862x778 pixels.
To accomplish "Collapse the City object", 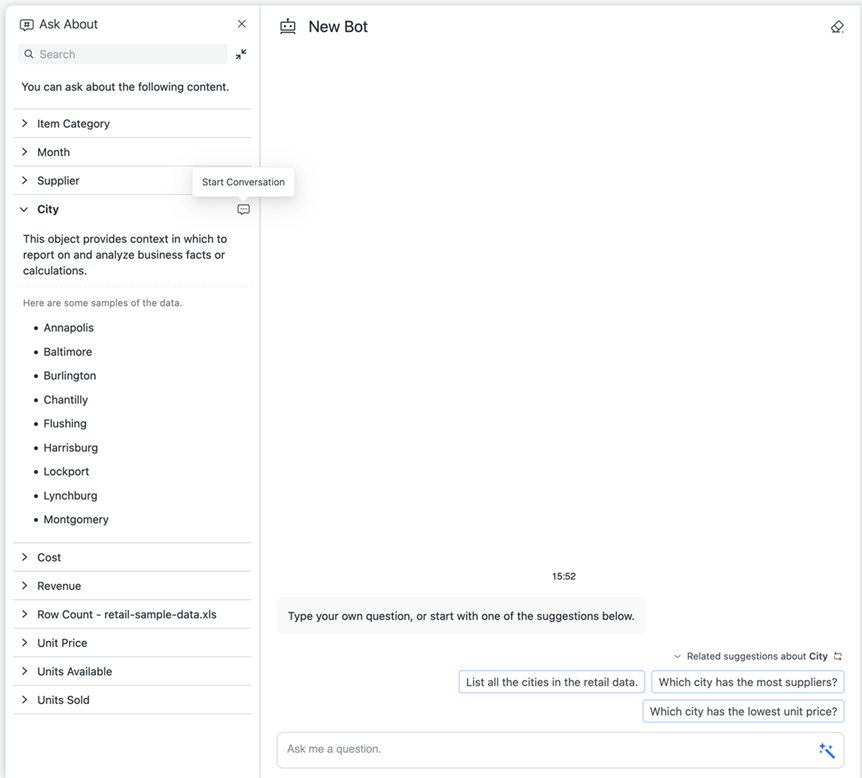I will pyautogui.click(x=24, y=210).
